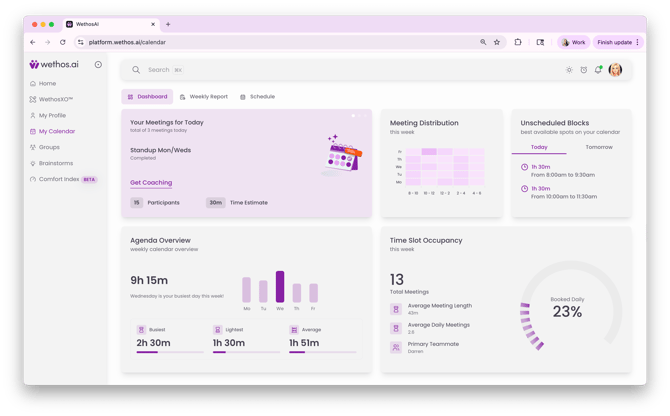Viewport: 670px width, 416px height.
Task: Open Brainstorms in the sidebar
Action: pyautogui.click(x=55, y=163)
